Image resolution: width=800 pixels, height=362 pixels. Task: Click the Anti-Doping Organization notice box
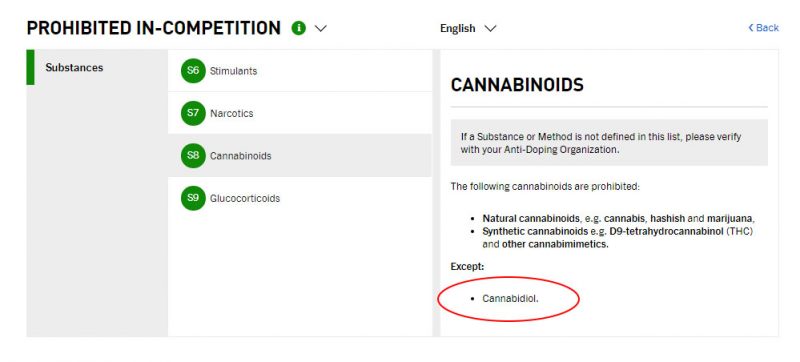pos(609,143)
